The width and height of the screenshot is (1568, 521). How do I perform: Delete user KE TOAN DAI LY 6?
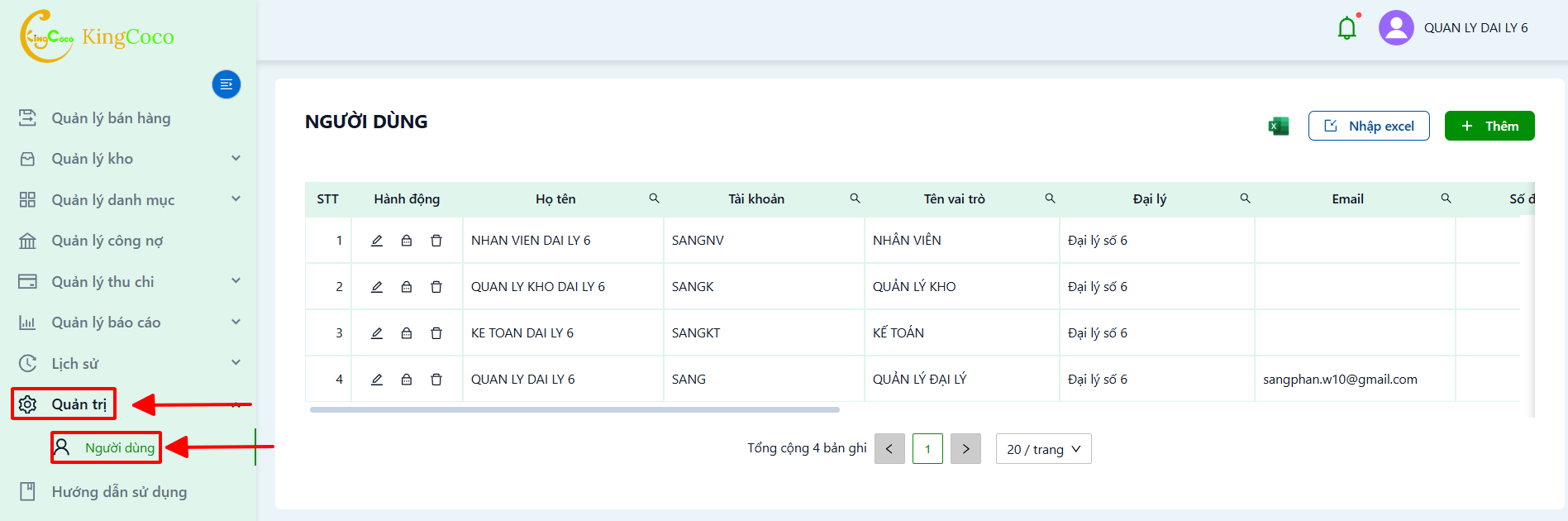coord(436,333)
